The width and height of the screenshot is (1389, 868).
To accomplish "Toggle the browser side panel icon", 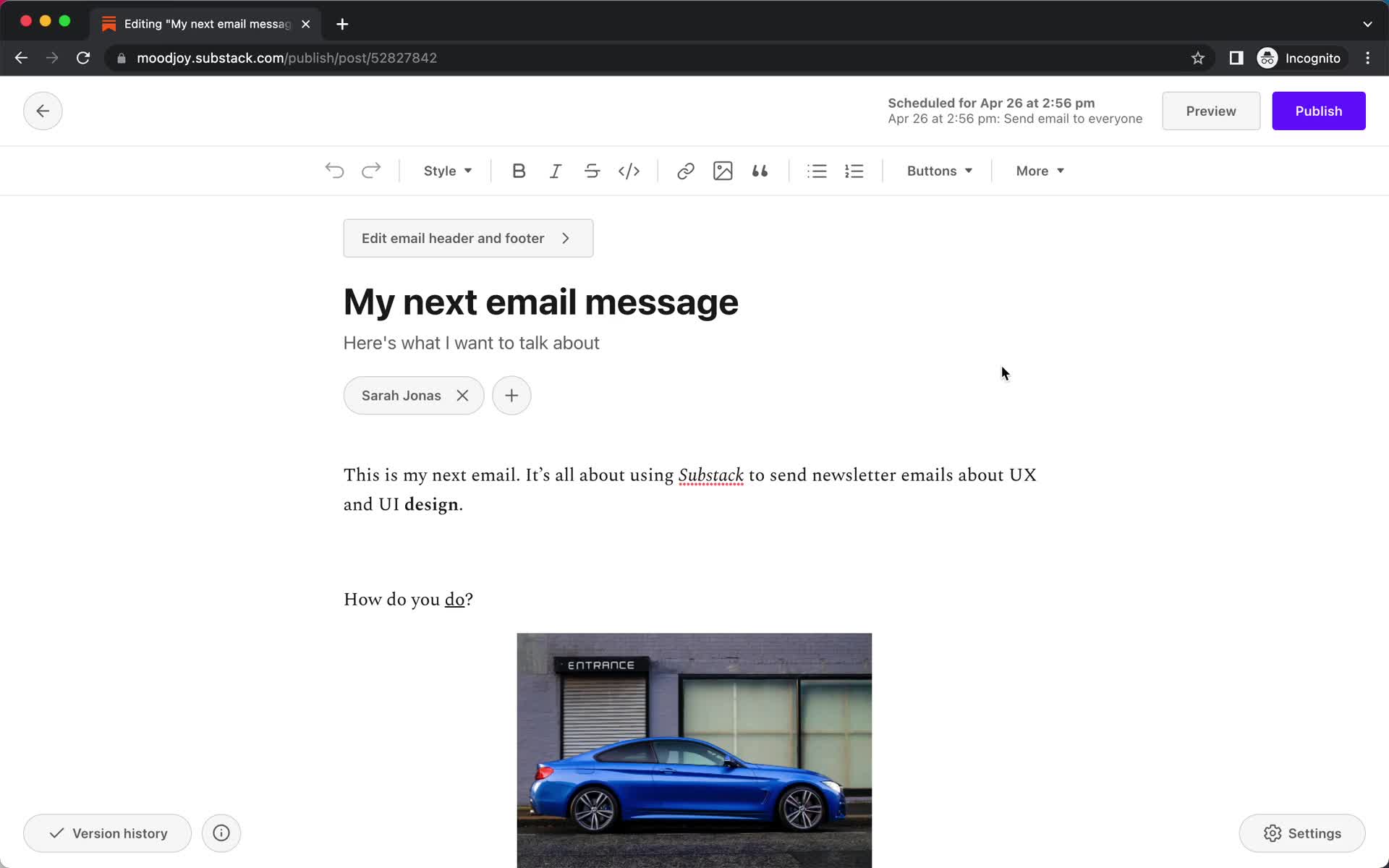I will click(1236, 58).
